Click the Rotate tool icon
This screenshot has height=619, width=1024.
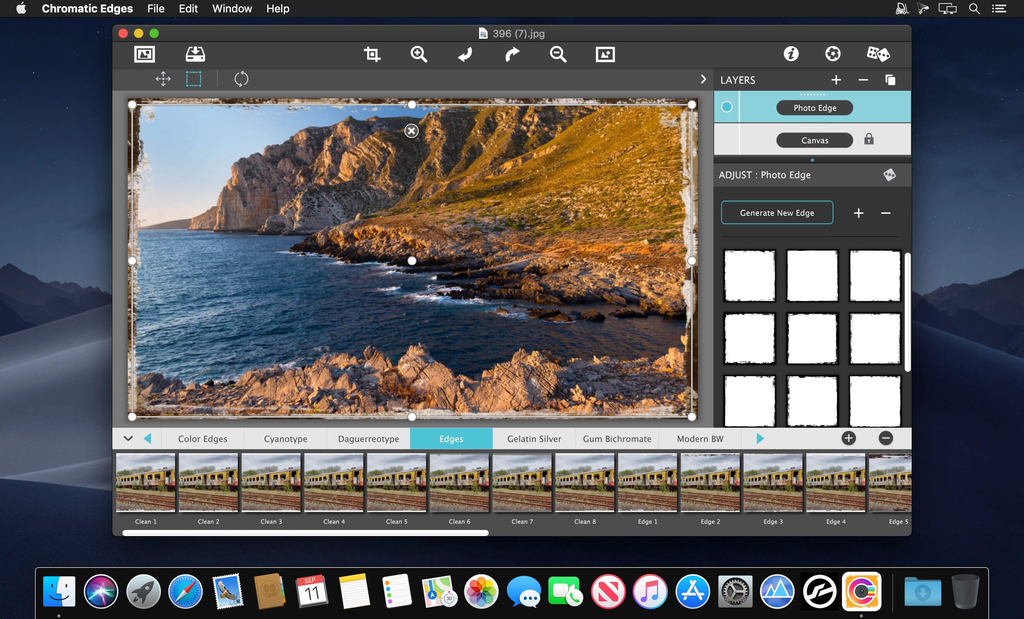[x=241, y=79]
